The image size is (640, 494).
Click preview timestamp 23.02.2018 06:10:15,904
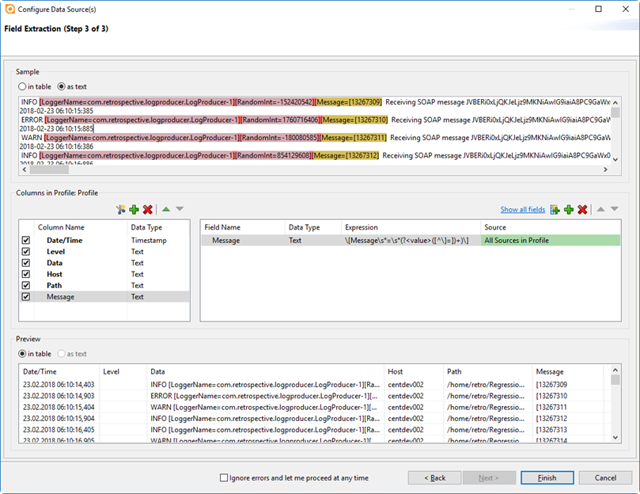(58, 418)
